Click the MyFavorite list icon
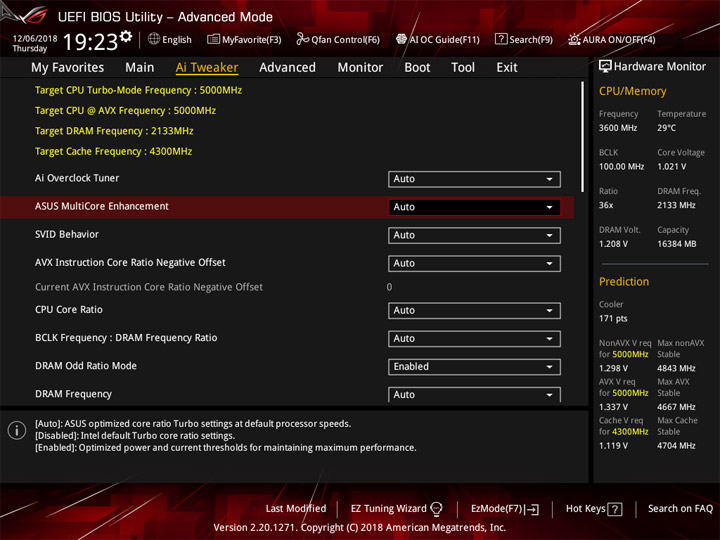The height and width of the screenshot is (540, 720). (x=213, y=39)
